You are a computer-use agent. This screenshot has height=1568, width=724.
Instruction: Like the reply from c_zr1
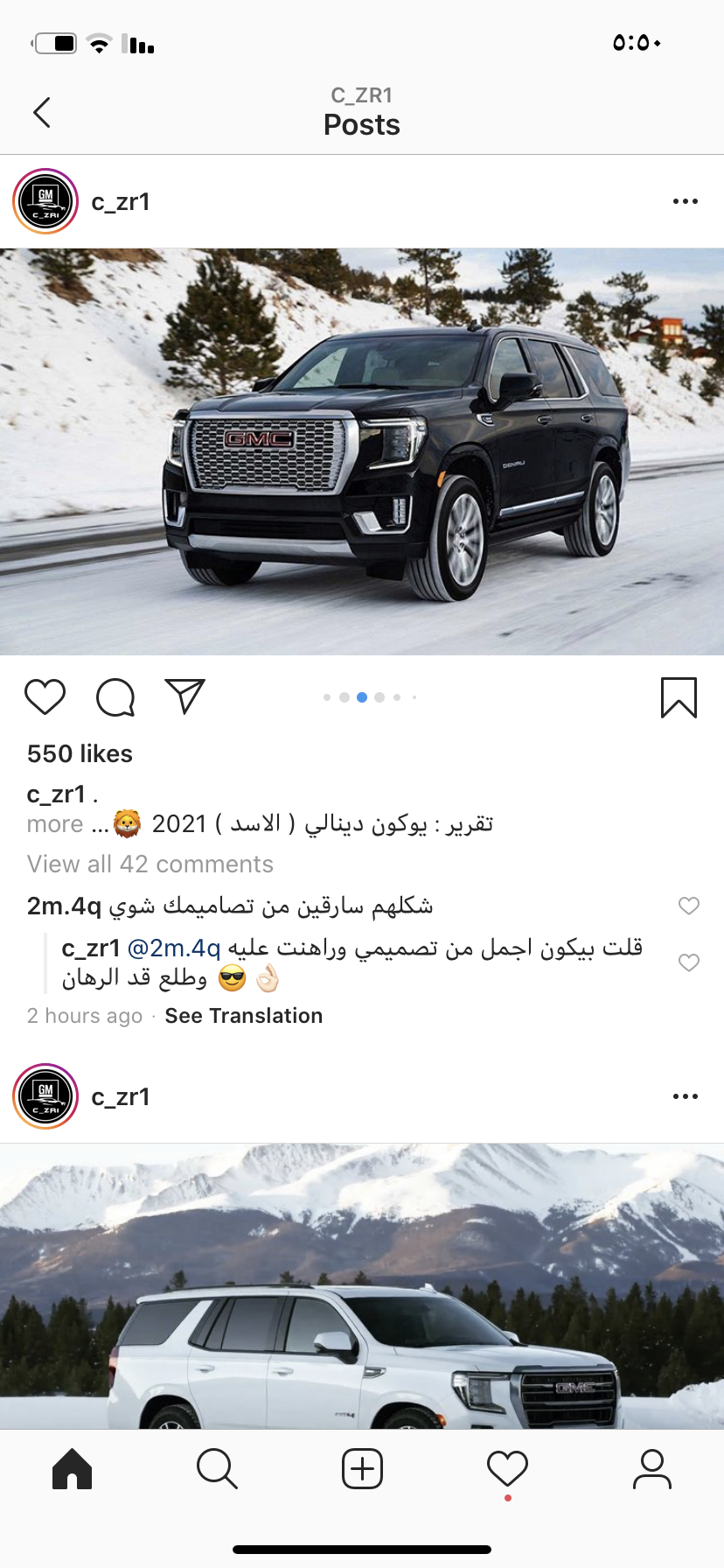[x=689, y=962]
